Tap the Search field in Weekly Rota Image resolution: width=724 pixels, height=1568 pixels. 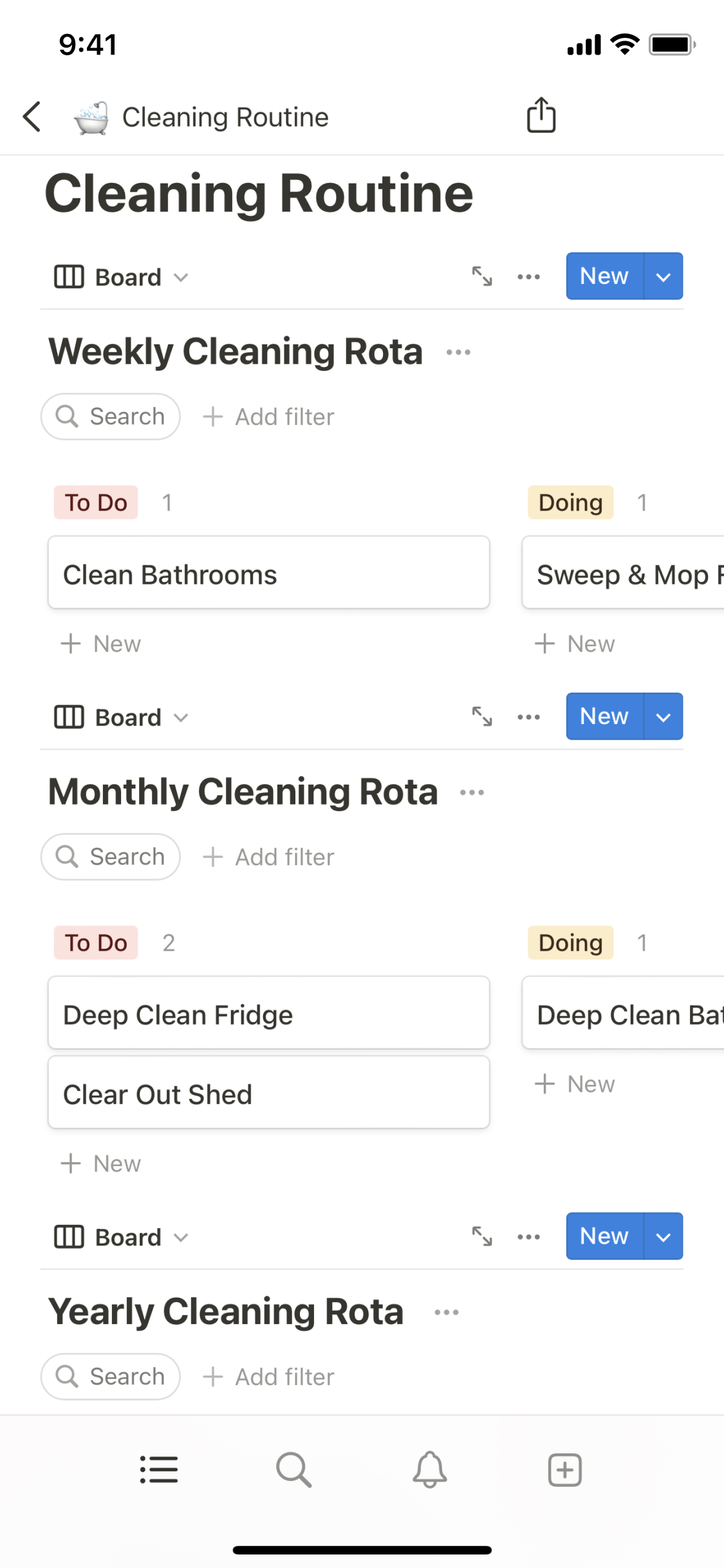pyautogui.click(x=111, y=417)
